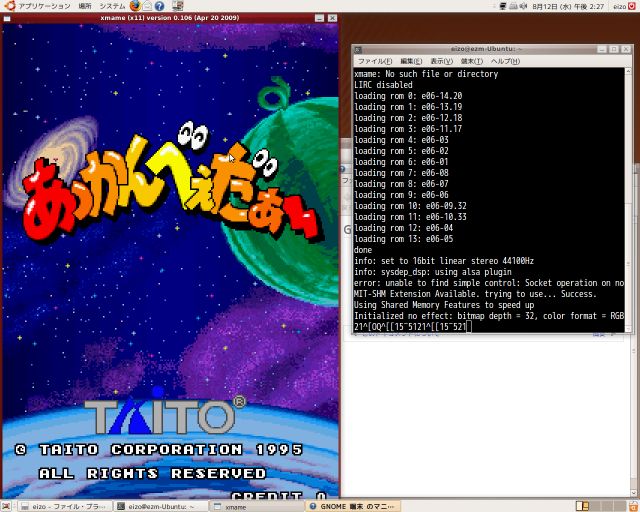The width and height of the screenshot is (640, 512).
Task: Switch to the eizo file browser taskbar button
Action: (x=65, y=506)
